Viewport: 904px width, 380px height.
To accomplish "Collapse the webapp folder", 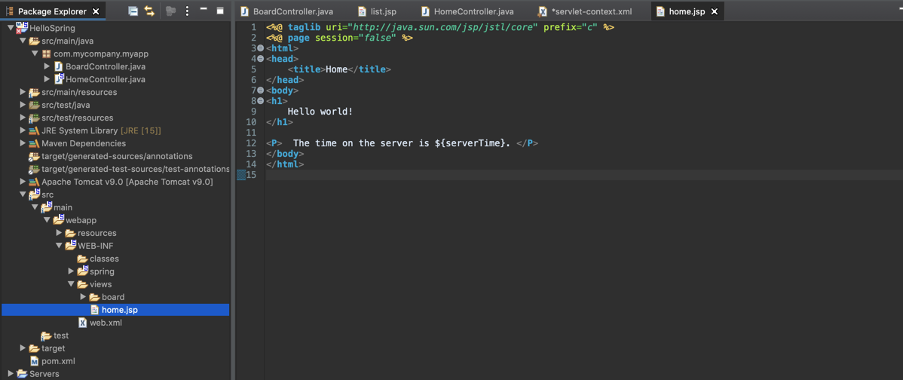I will coord(47,220).
